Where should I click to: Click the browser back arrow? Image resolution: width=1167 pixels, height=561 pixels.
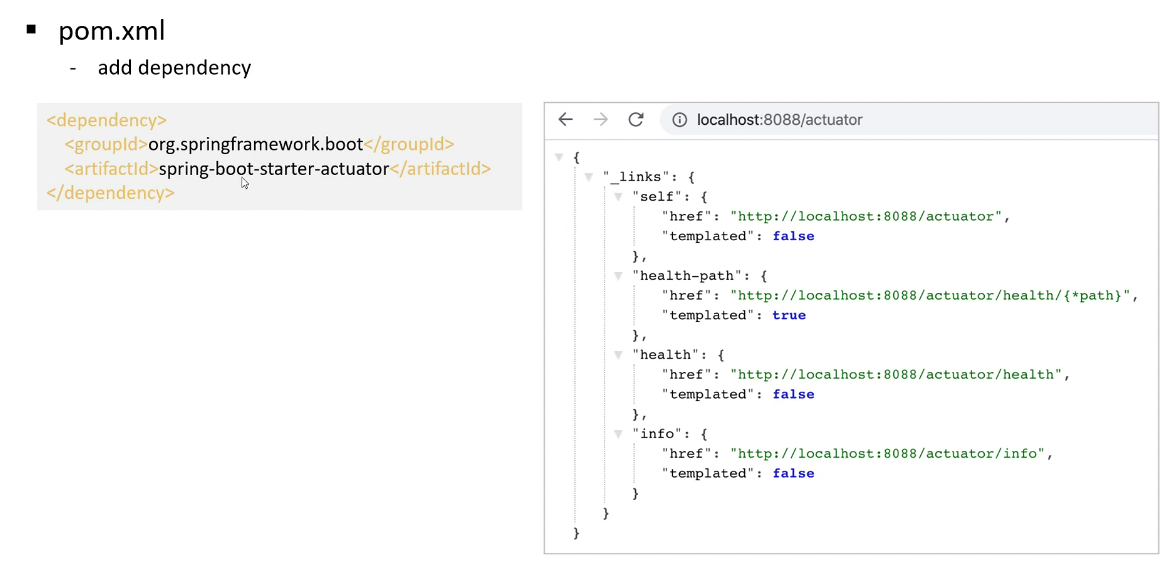coord(566,120)
